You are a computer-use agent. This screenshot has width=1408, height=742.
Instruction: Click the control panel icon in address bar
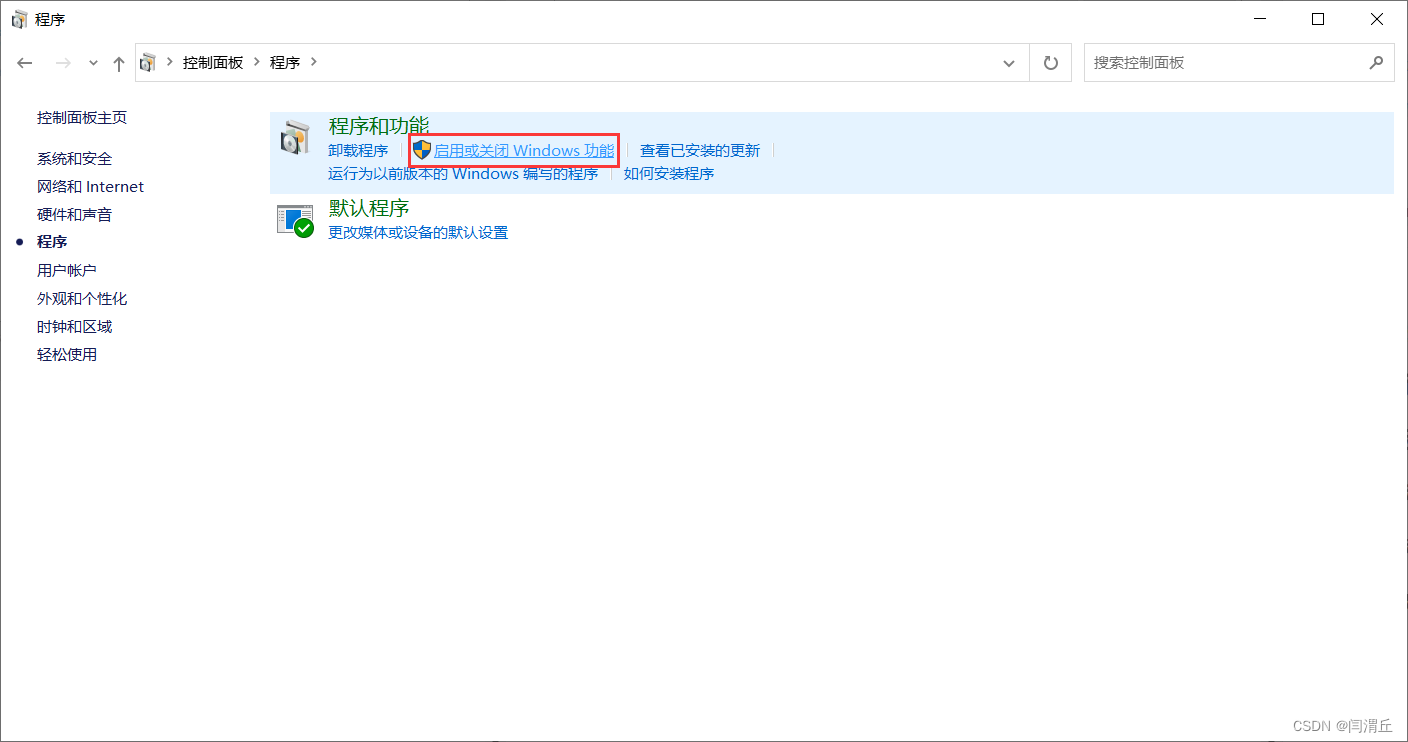pyautogui.click(x=148, y=62)
